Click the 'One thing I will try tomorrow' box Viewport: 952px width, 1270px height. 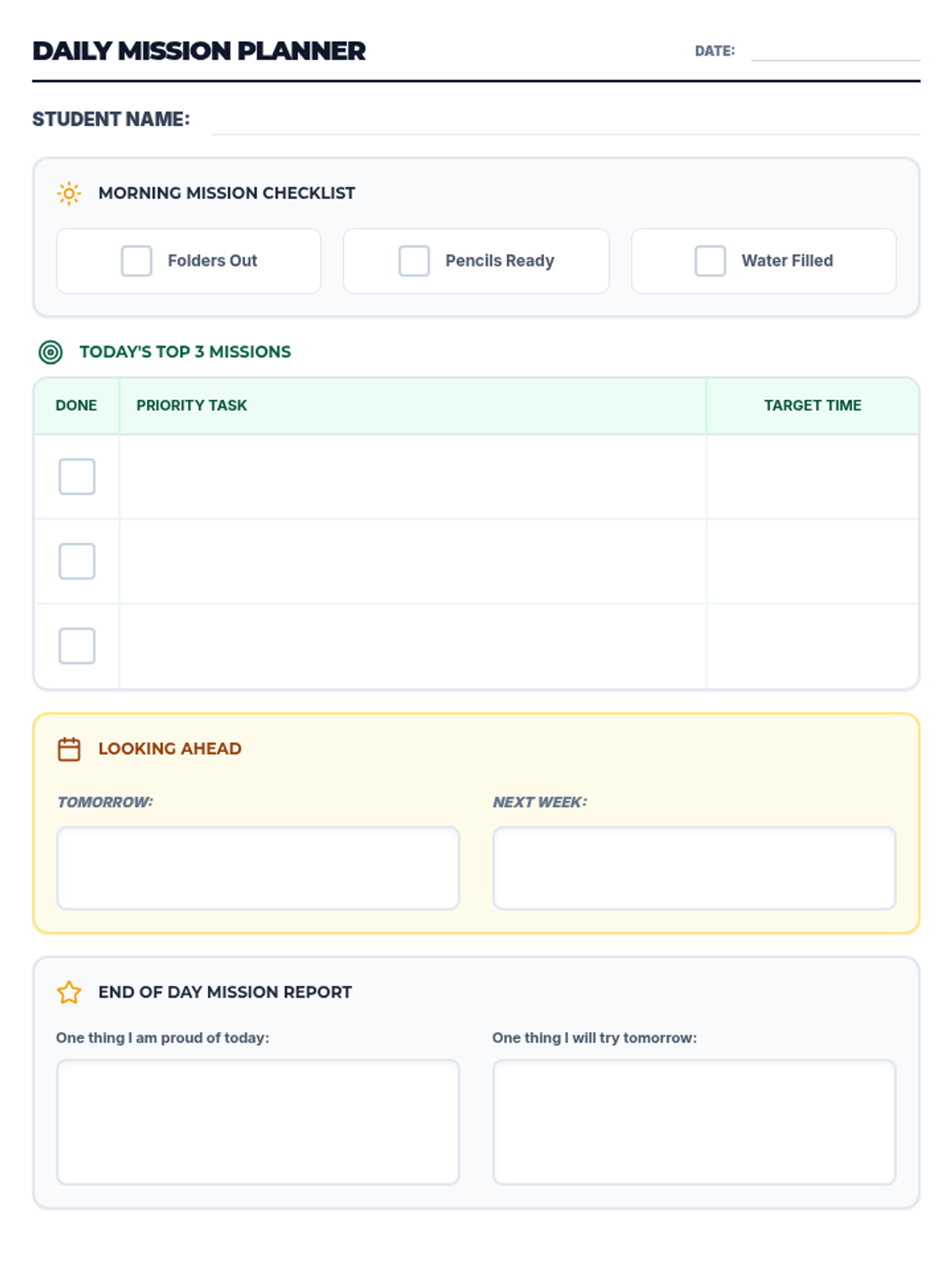coord(694,1122)
